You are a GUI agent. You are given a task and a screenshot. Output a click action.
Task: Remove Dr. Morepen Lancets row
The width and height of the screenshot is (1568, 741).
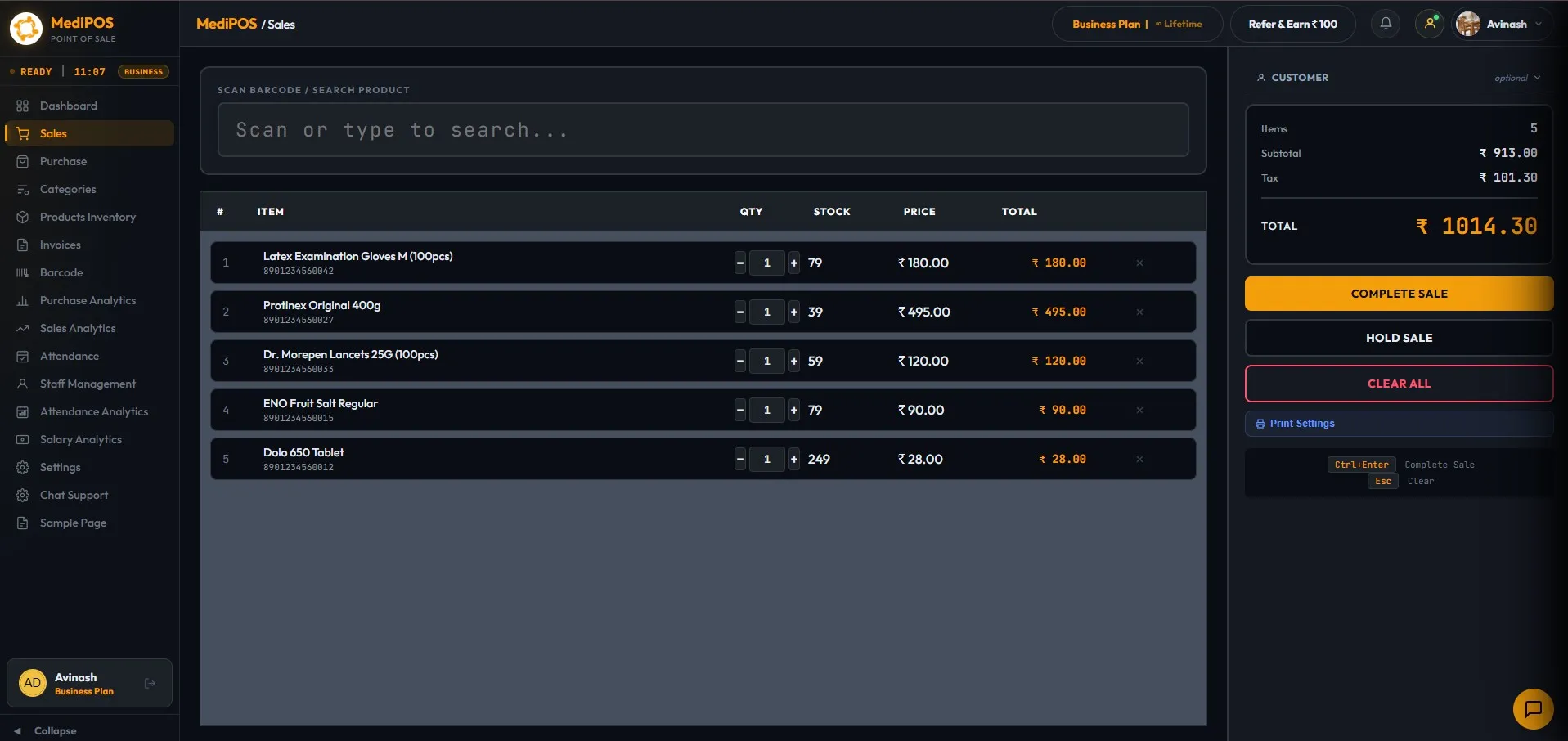pyautogui.click(x=1139, y=361)
